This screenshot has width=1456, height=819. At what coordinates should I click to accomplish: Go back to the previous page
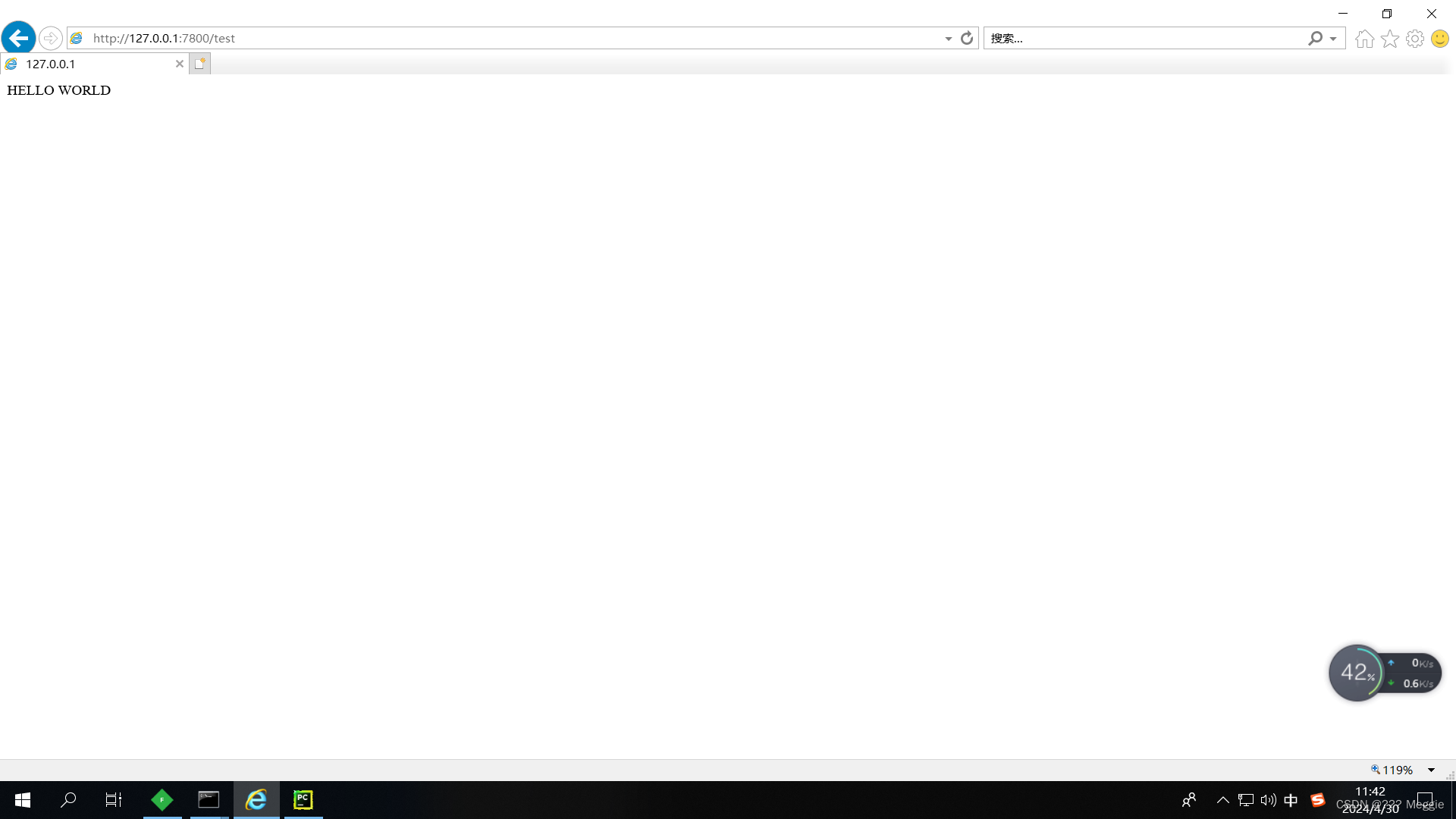[18, 38]
